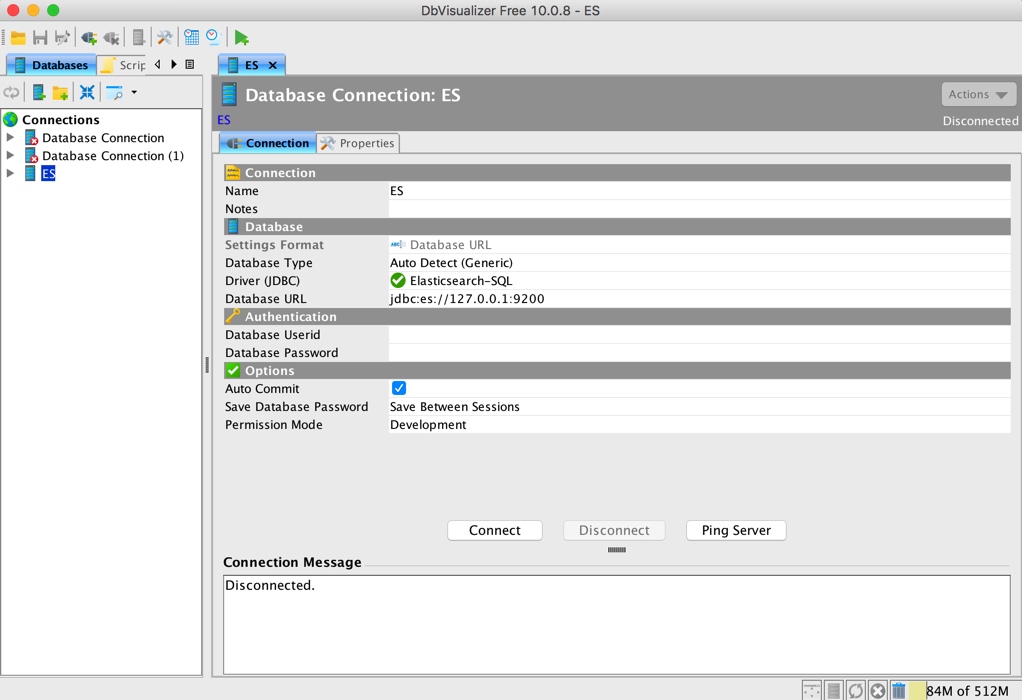1022x700 pixels.
Task: Switch to the Properties tab
Action: coord(358,143)
